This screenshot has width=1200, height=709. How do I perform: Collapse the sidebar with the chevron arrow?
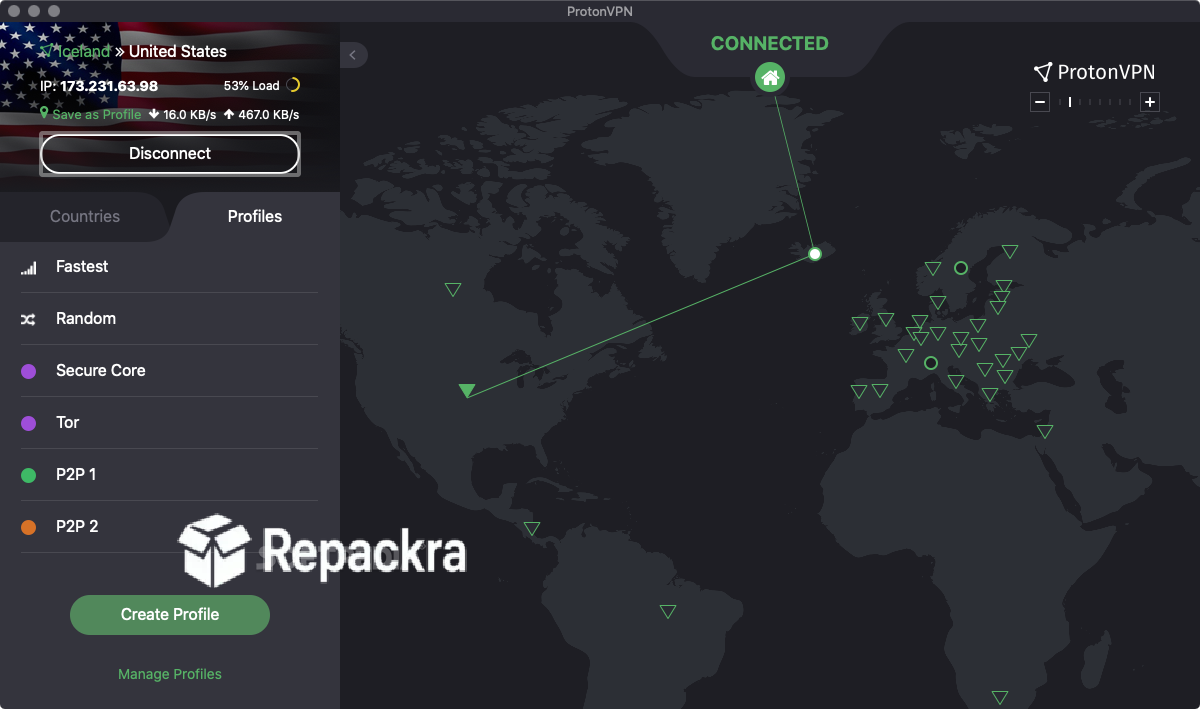353,55
